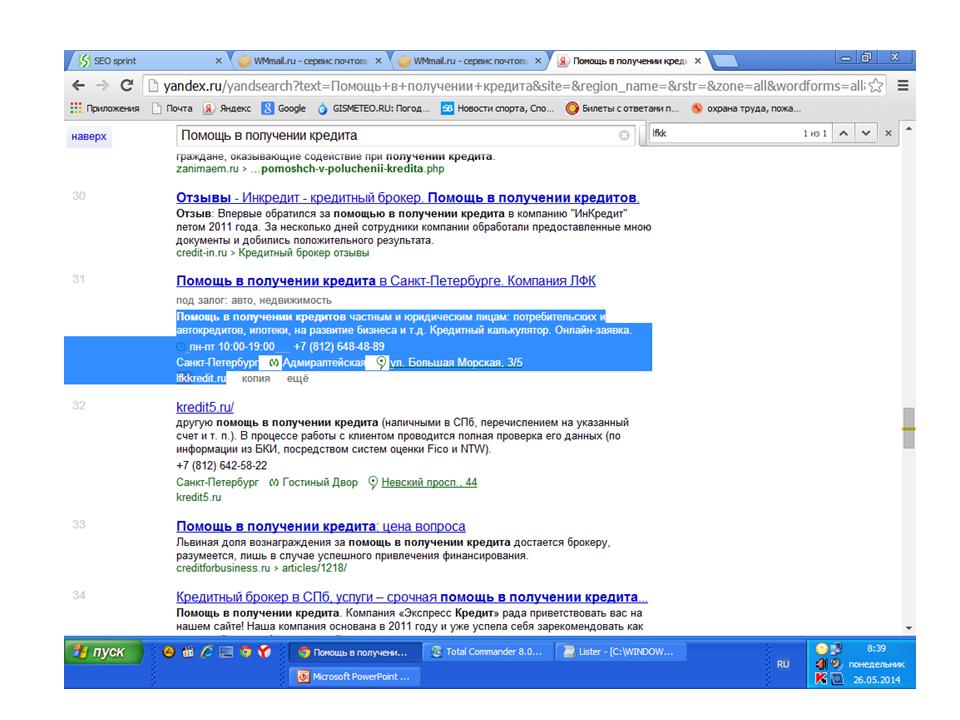Screen dimensions: 960x720
Task: Click the address bar URL field
Action: pyautogui.click(x=513, y=86)
